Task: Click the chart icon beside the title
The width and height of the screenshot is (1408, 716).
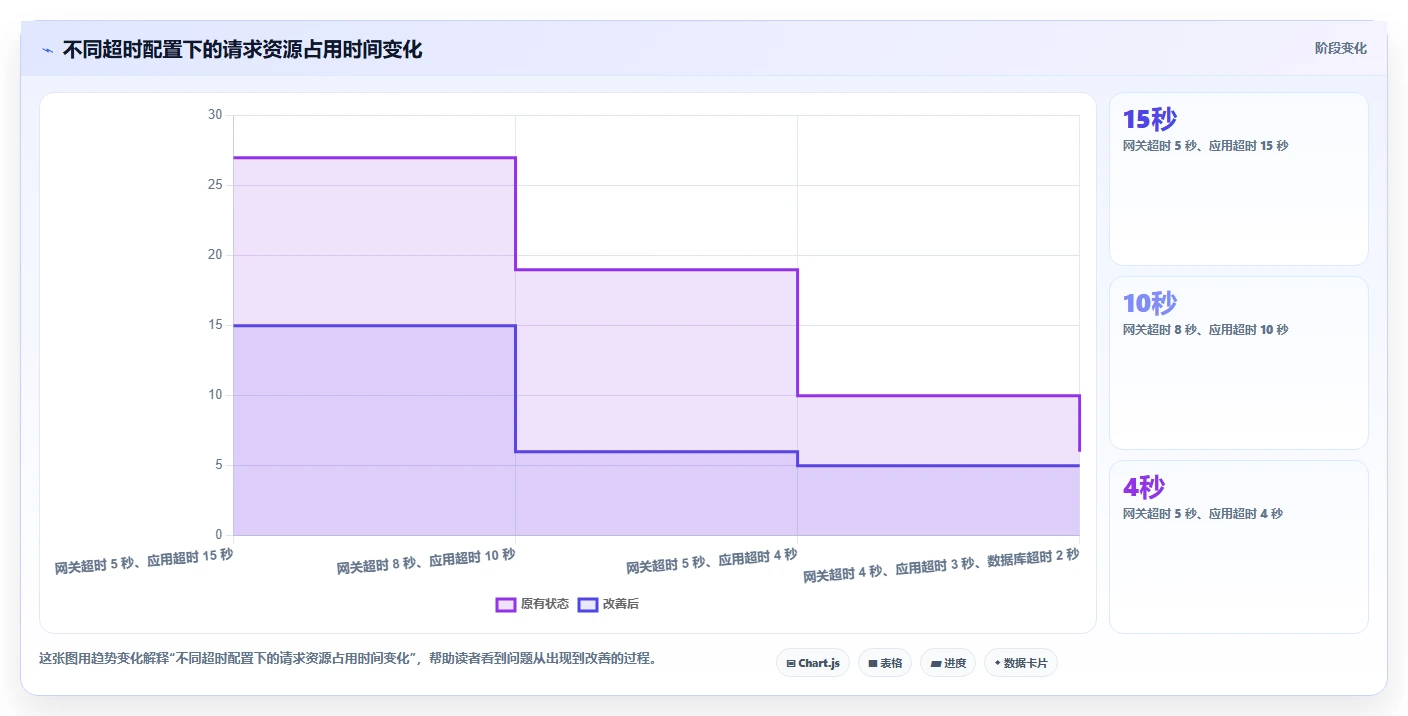Action: pyautogui.click(x=47, y=50)
